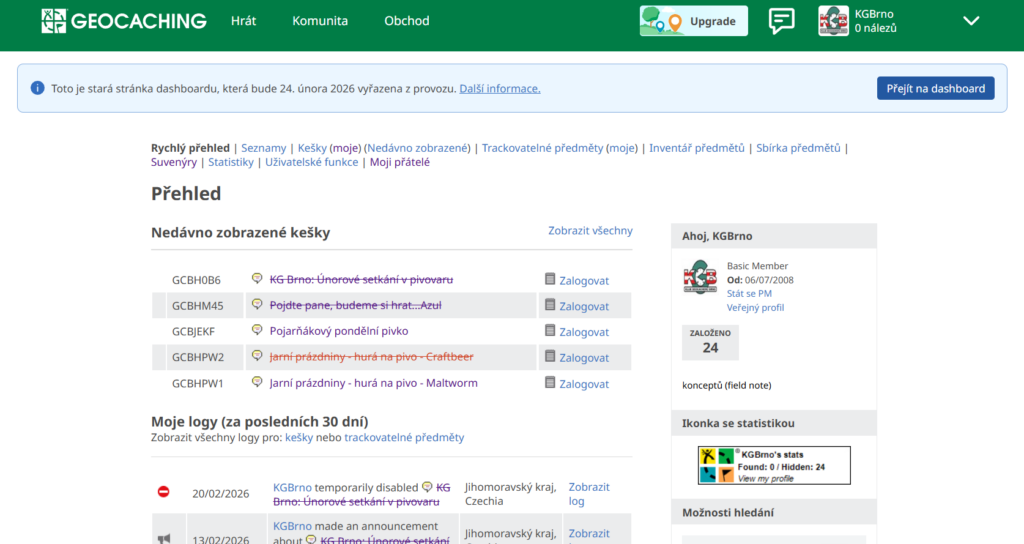
Task: Open the Obchod menu
Action: pyautogui.click(x=407, y=21)
